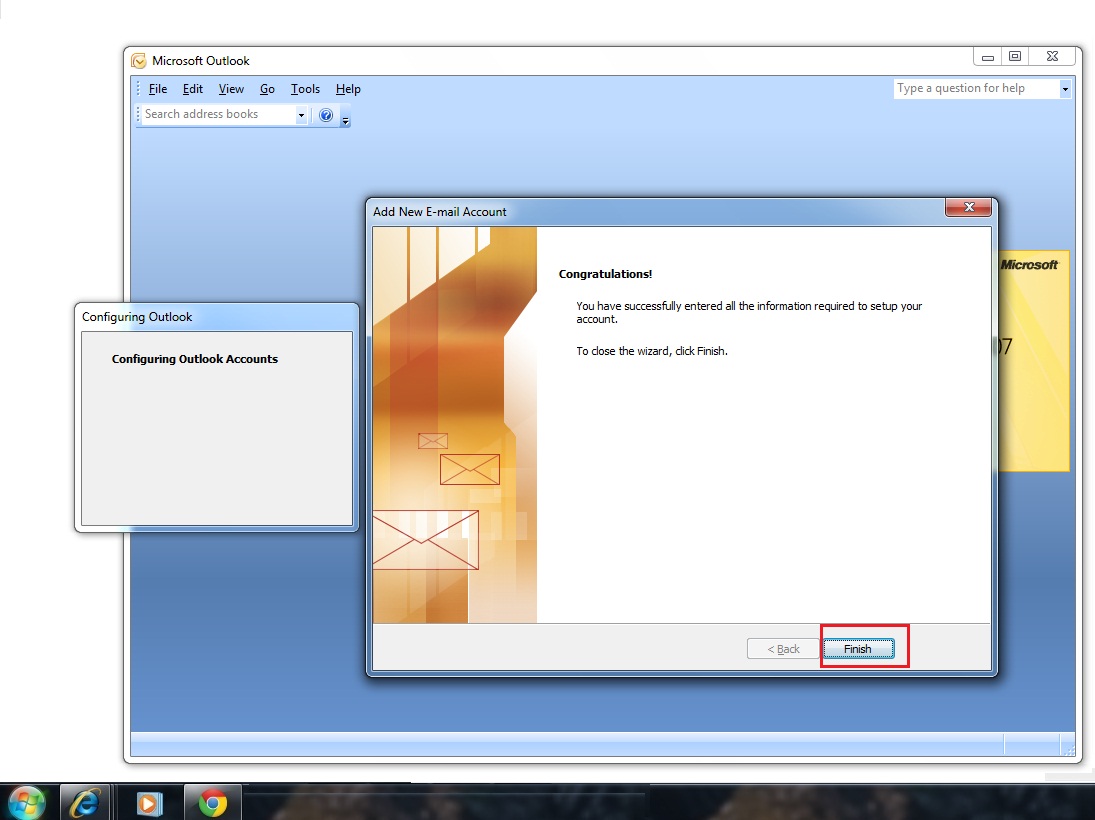Click the toolbar drag handle before the search box
The width and height of the screenshot is (1095, 820).
pyautogui.click(x=138, y=115)
